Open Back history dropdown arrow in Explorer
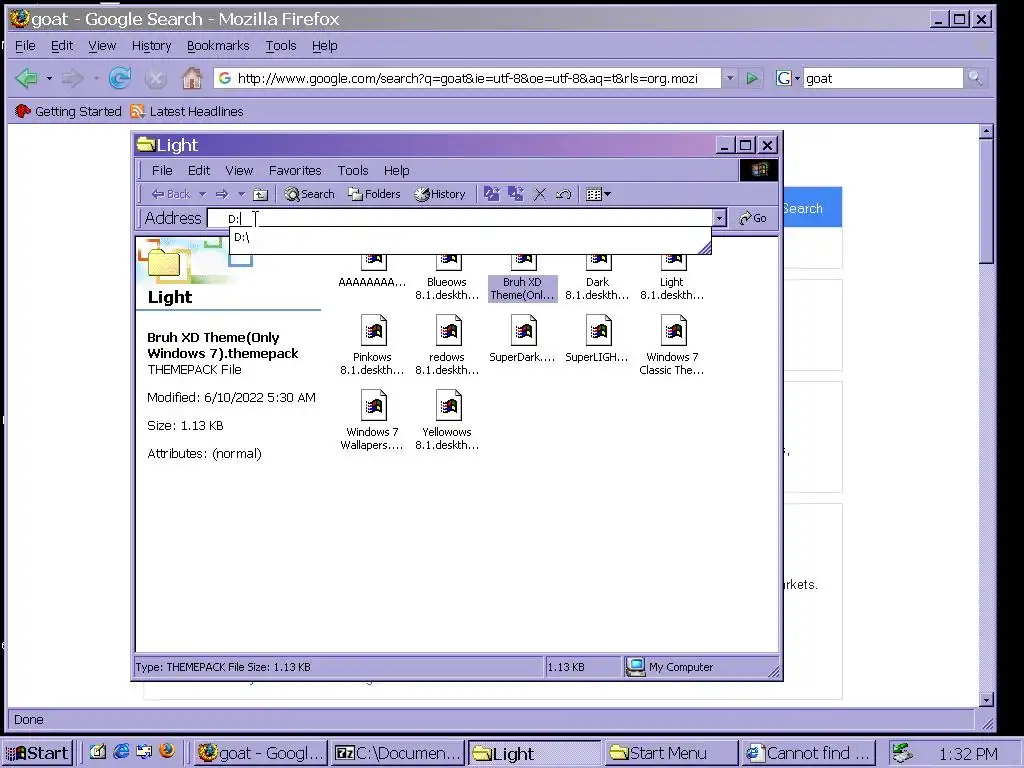This screenshot has width=1024, height=768. pyautogui.click(x=202, y=194)
